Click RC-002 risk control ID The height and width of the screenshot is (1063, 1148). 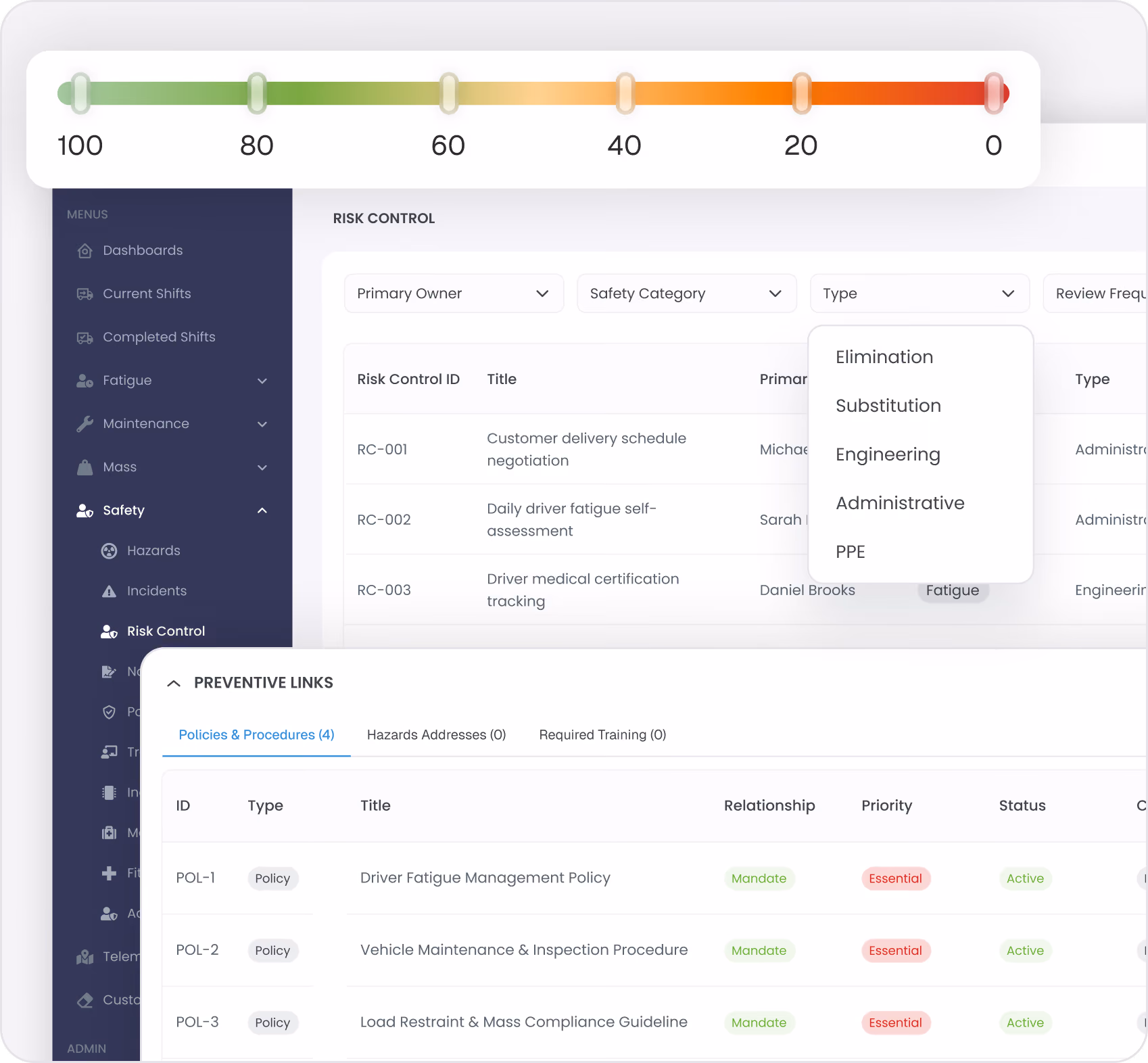(x=384, y=520)
